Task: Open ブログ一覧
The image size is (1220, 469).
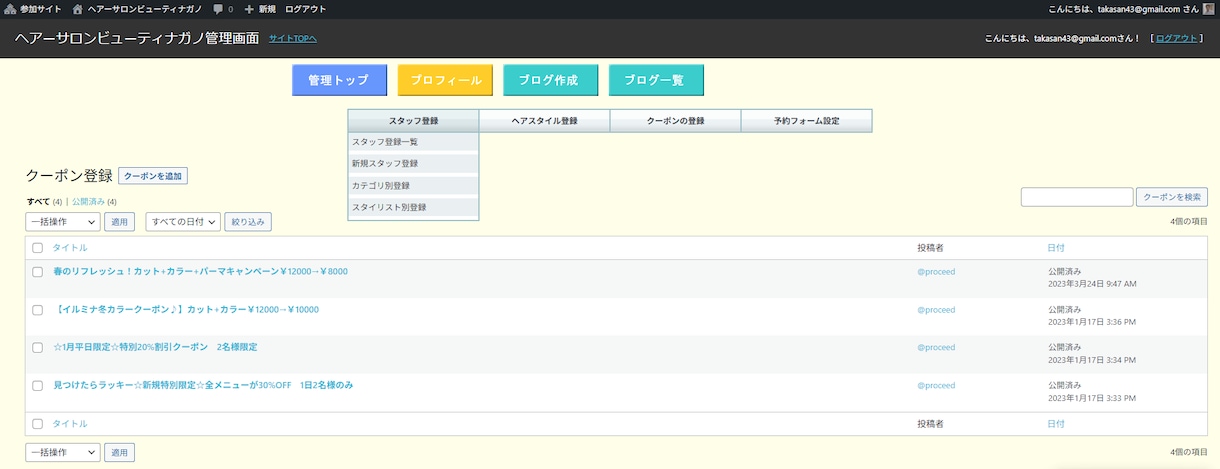Action: (x=656, y=80)
